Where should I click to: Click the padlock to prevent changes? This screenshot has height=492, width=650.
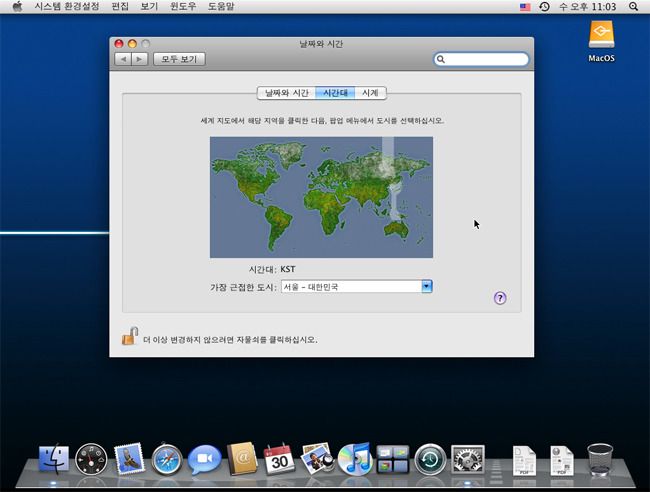130,336
